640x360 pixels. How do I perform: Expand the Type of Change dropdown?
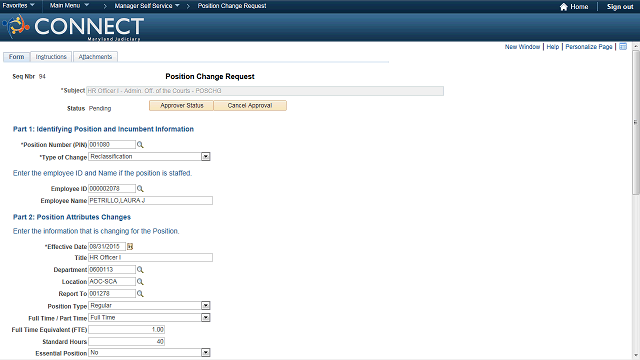coord(206,157)
